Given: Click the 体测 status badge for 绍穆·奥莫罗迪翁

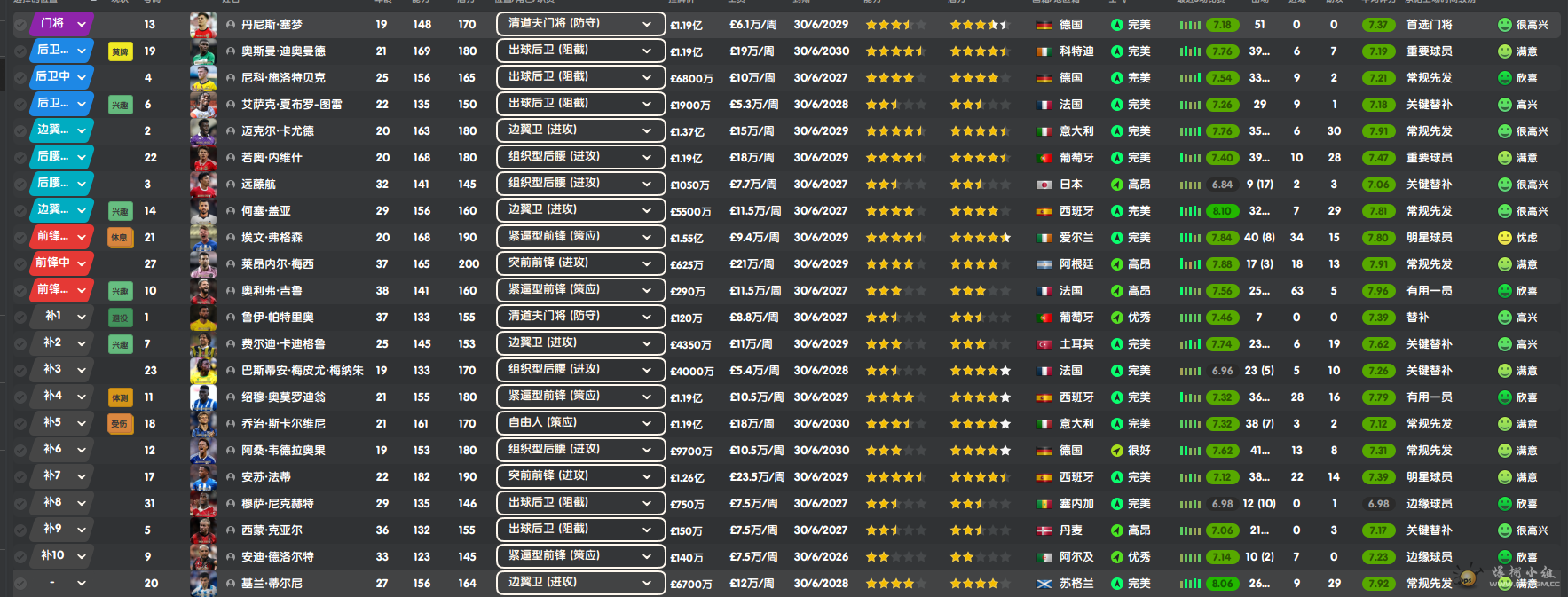Looking at the screenshot, I should [120, 397].
